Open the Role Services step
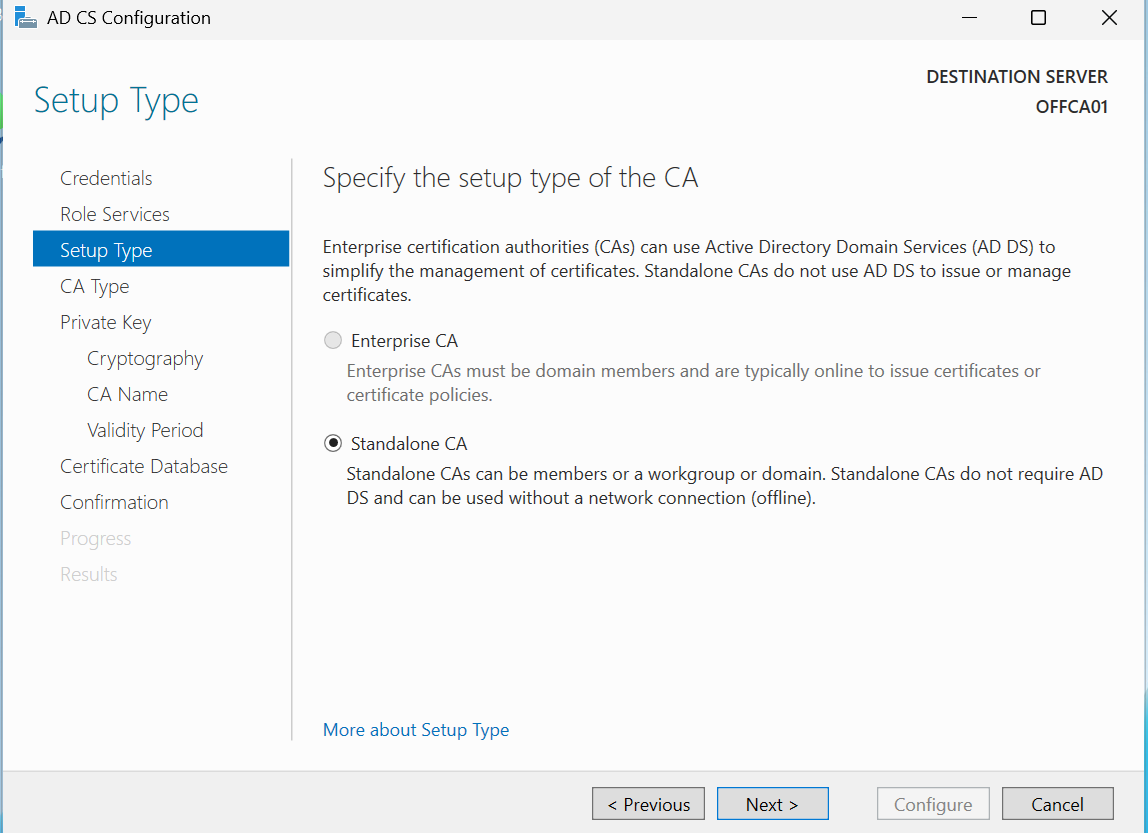Image resolution: width=1148 pixels, height=833 pixels. coord(115,214)
